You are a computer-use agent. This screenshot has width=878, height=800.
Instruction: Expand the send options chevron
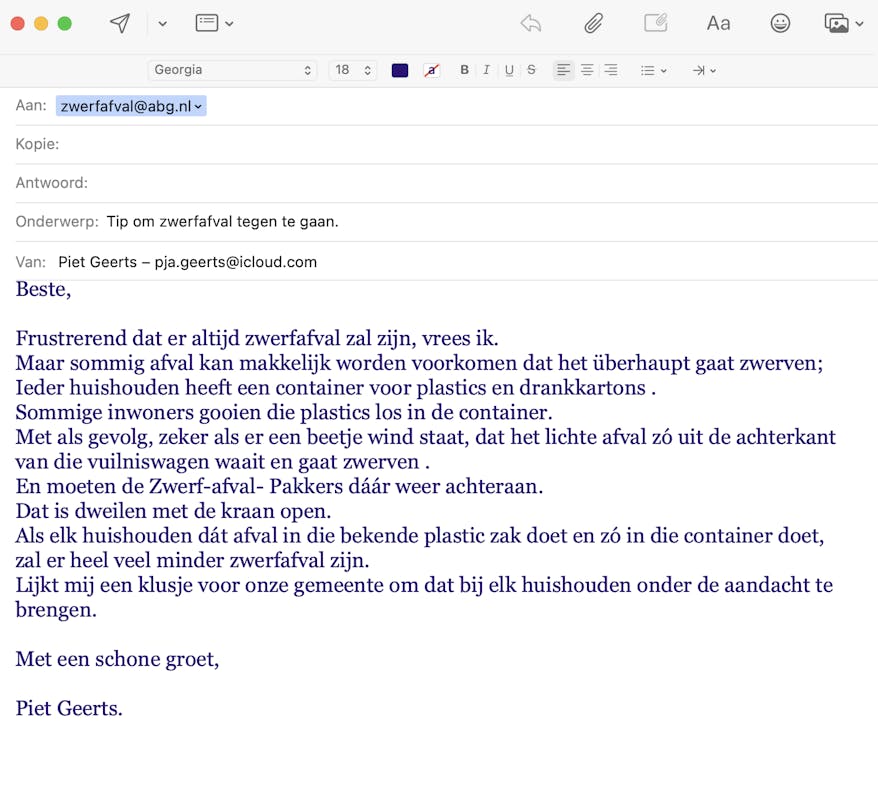point(163,23)
